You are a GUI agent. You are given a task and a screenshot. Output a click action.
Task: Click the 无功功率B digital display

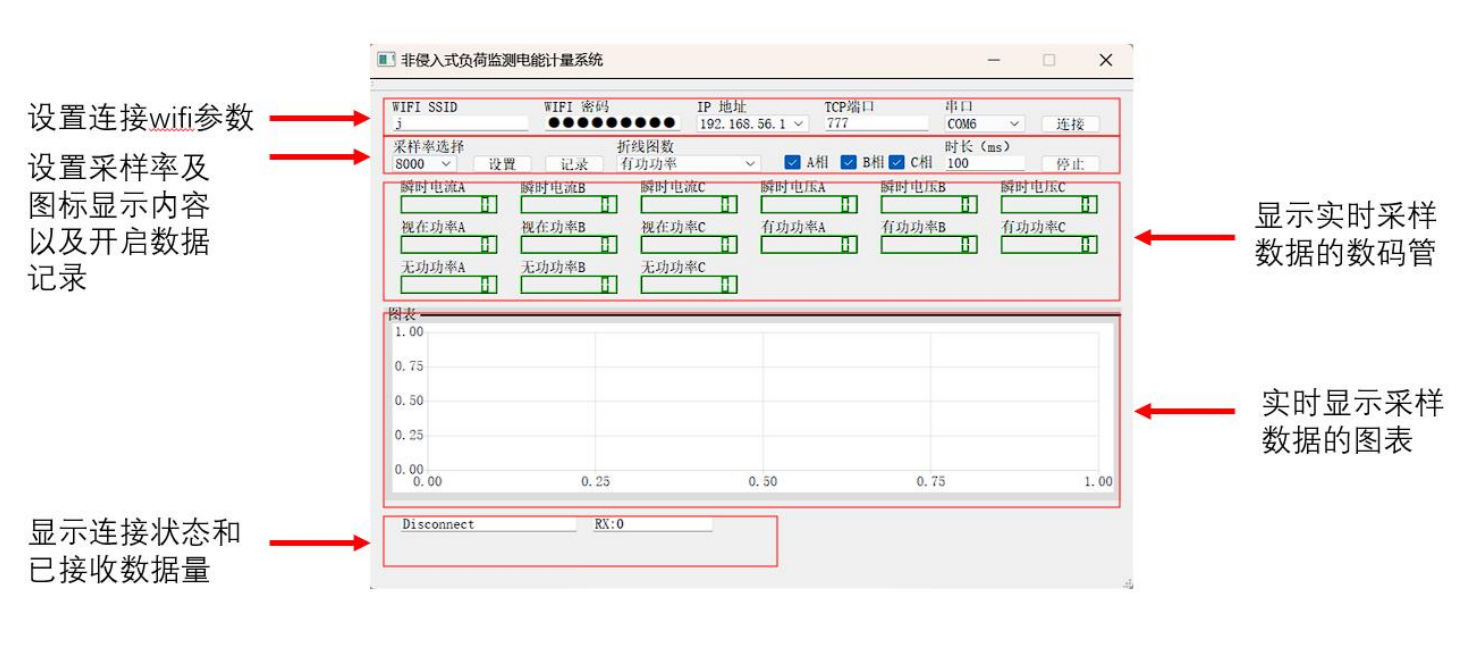pos(569,284)
